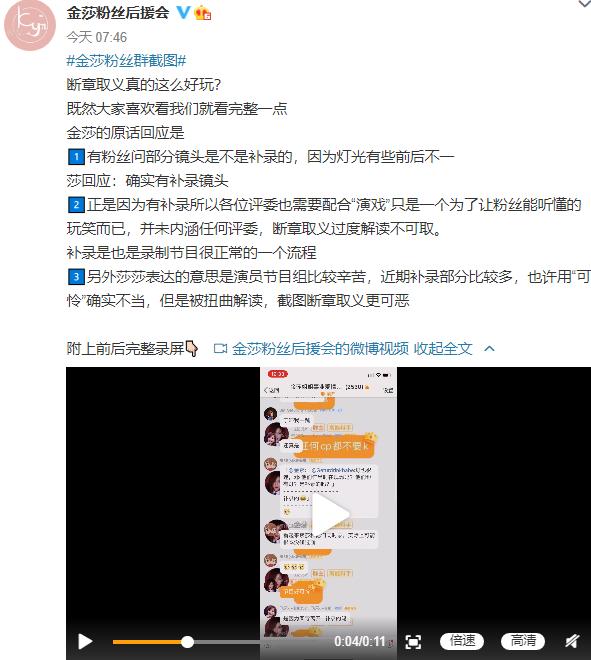The image size is (591, 660).
Task: Collapse the post with the 收起全文 link
Action: [x=443, y=349]
